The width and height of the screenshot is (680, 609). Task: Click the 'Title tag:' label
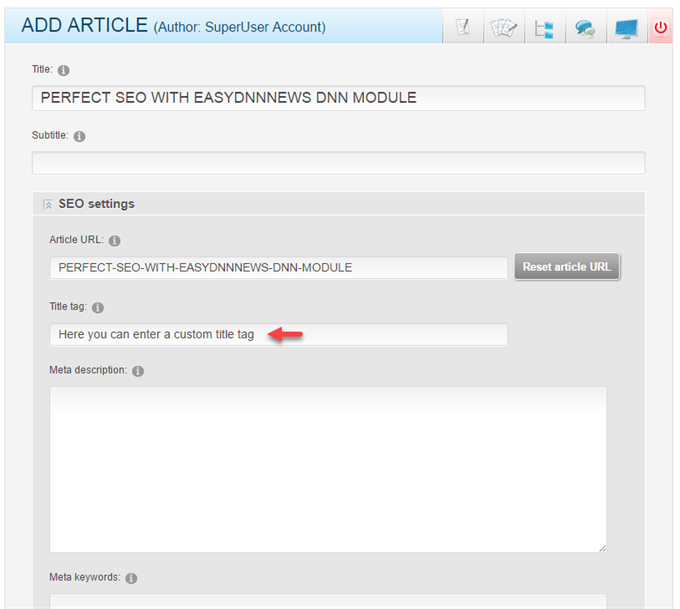[x=68, y=307]
